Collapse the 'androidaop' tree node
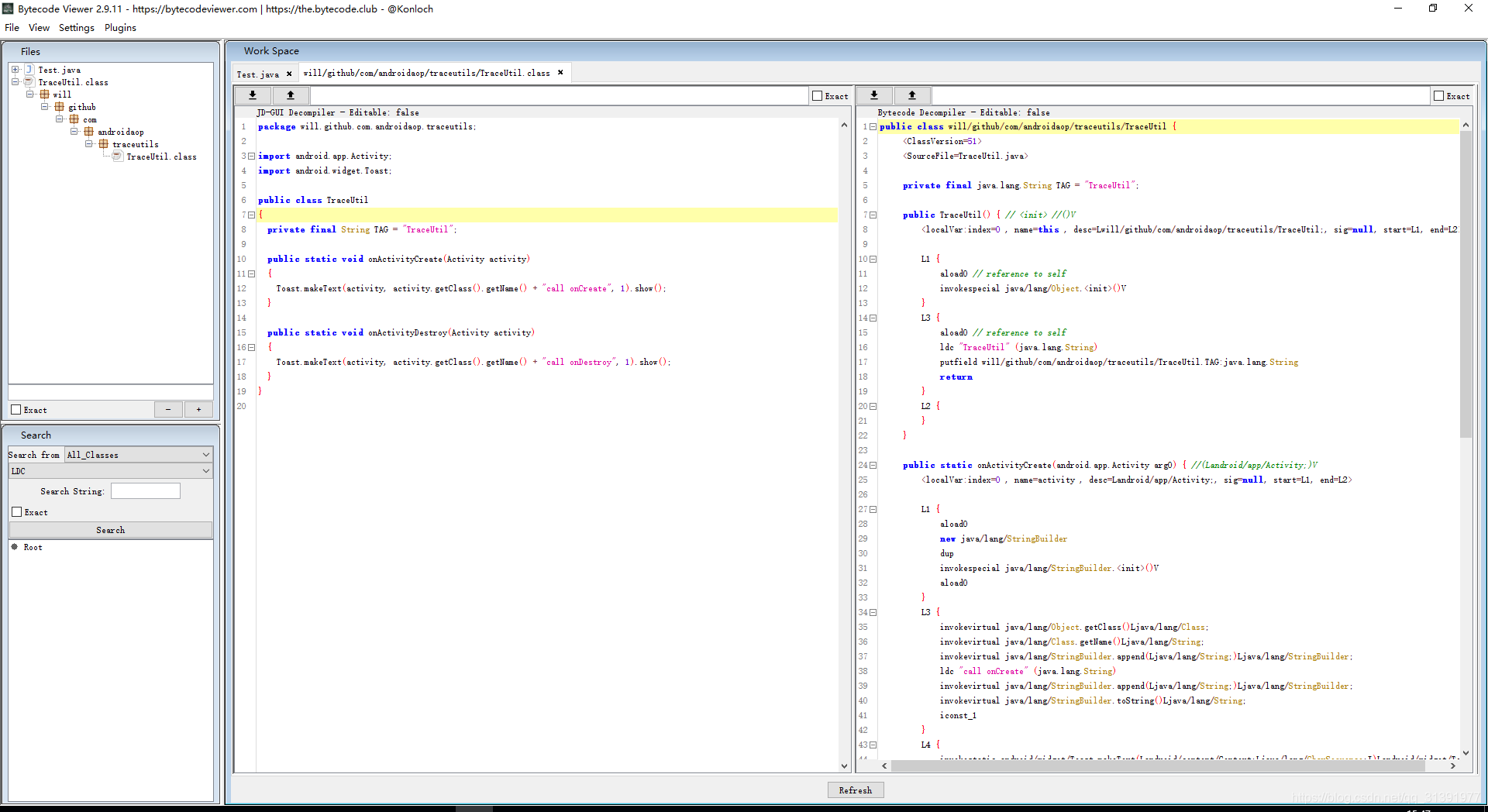Viewport: 1488px width, 812px height. click(74, 132)
